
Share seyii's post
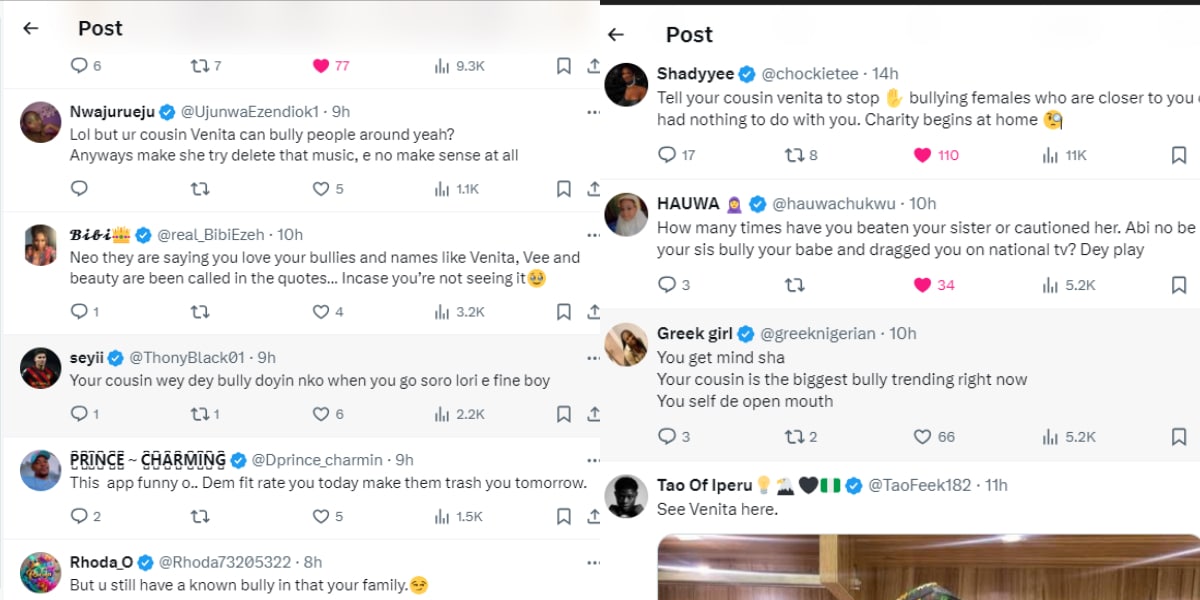click(x=593, y=413)
